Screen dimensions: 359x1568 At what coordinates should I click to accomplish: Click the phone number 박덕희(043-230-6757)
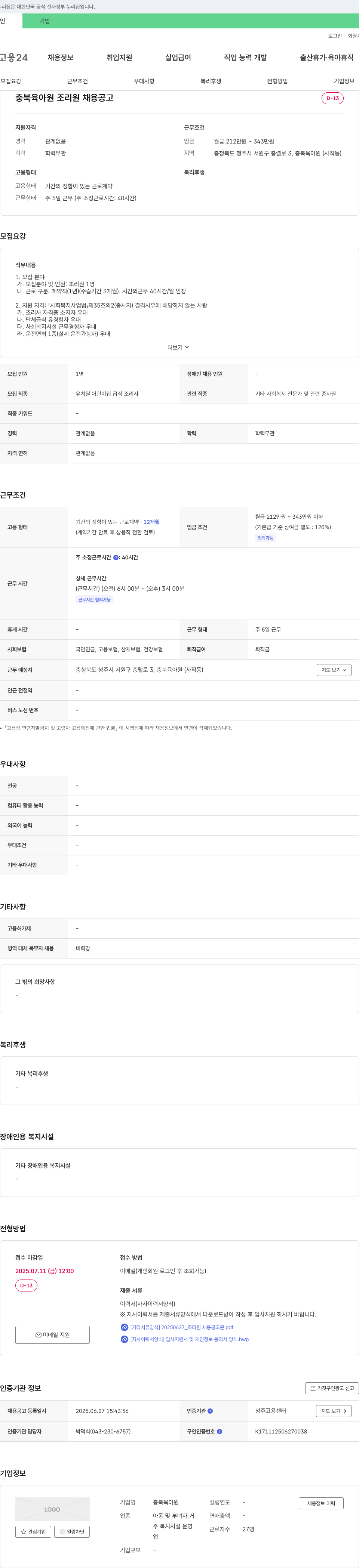(103, 1432)
